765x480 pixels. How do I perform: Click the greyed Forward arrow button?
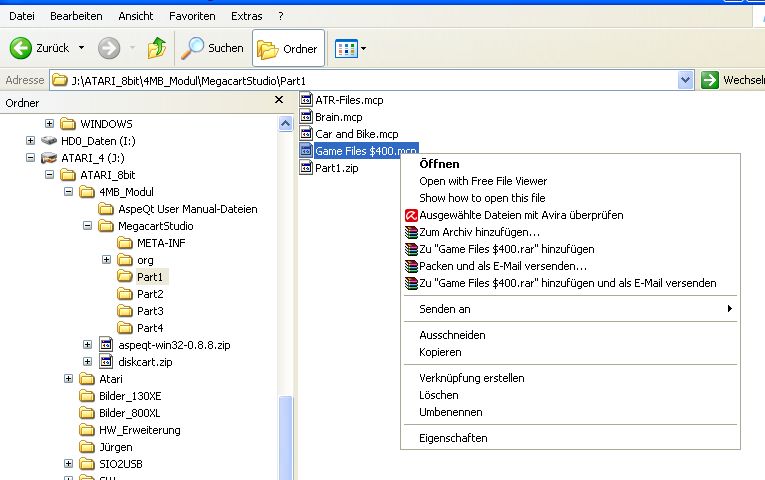(x=109, y=48)
